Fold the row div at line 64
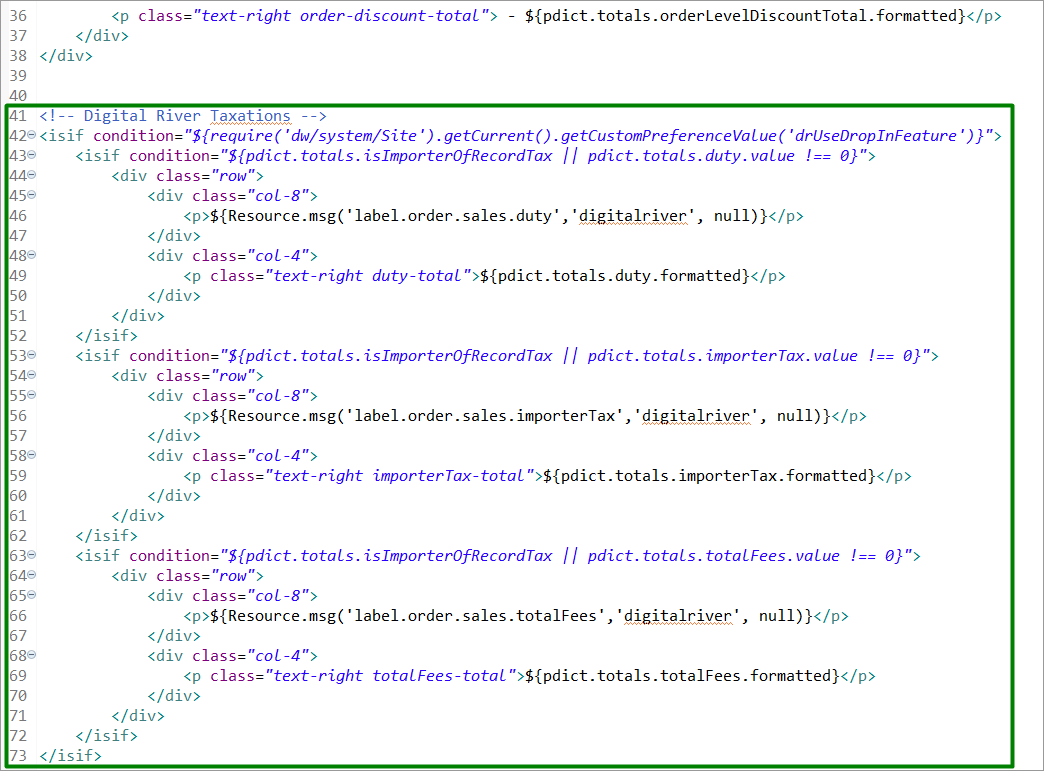This screenshot has height=771, width=1044. click(32, 576)
